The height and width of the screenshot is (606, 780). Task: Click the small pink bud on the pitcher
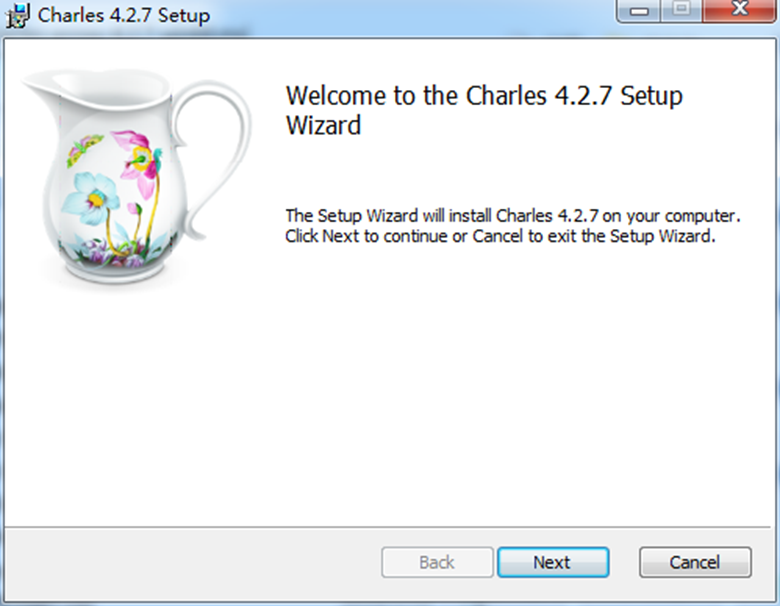point(134,211)
